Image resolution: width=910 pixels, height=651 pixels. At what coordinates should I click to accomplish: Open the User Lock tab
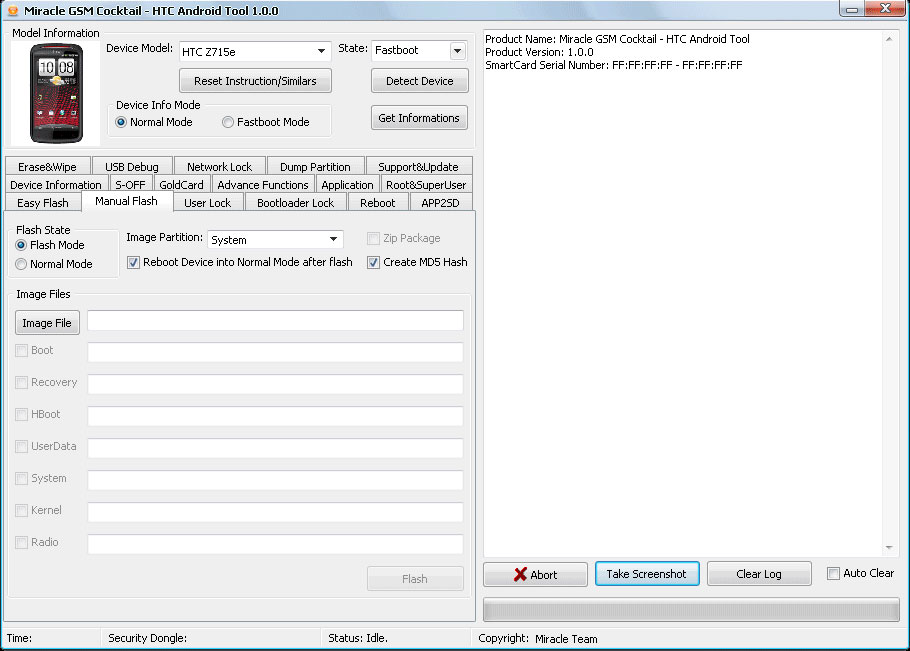[x=208, y=202]
